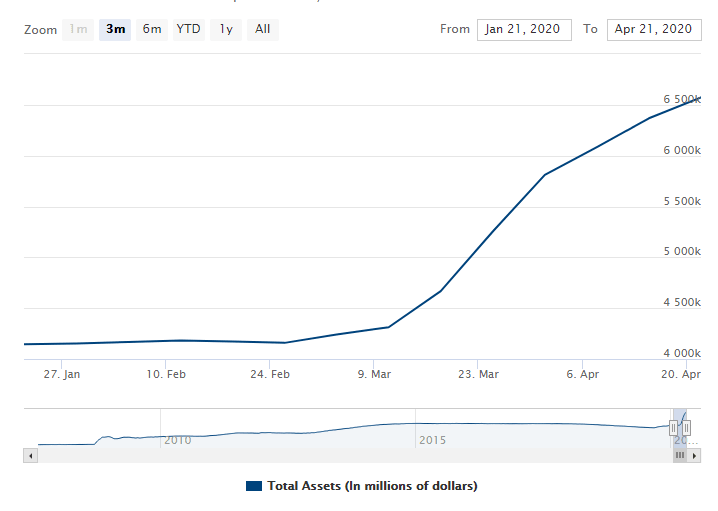718x511 pixels.
Task: Edit the To date field
Action: click(x=654, y=29)
